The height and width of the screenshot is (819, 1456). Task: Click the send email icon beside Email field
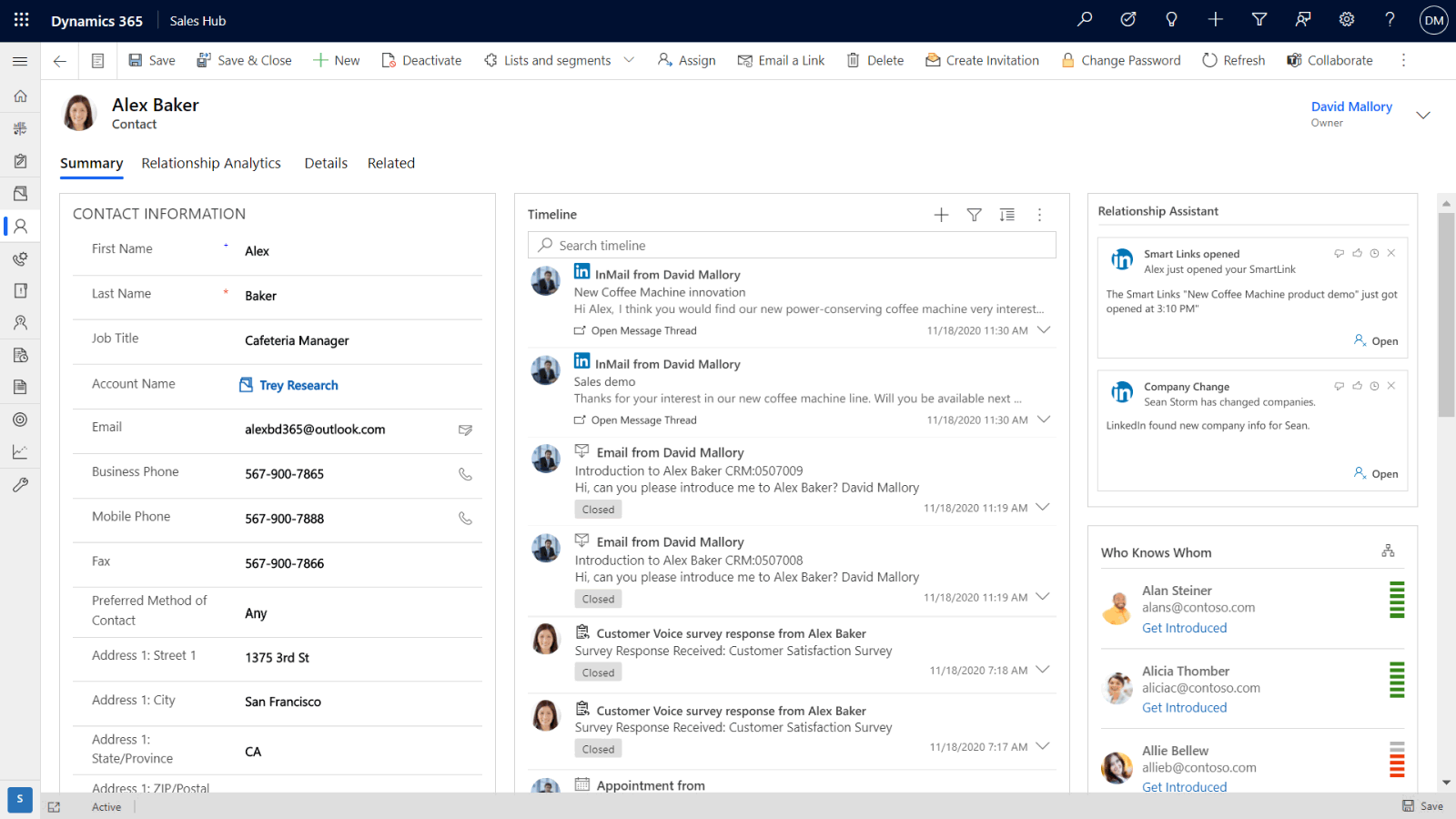465,430
